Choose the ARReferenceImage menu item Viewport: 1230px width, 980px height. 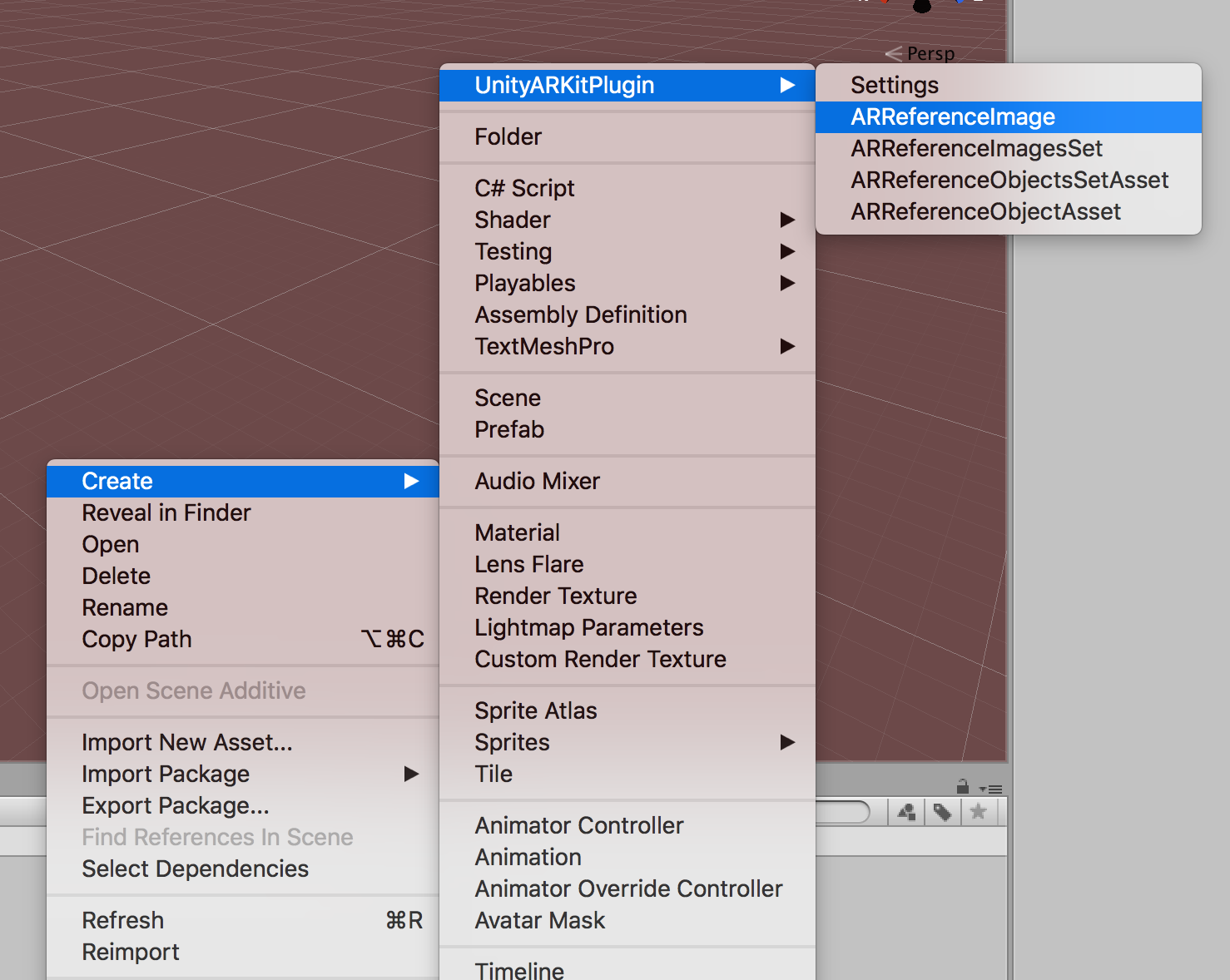click(x=1009, y=116)
